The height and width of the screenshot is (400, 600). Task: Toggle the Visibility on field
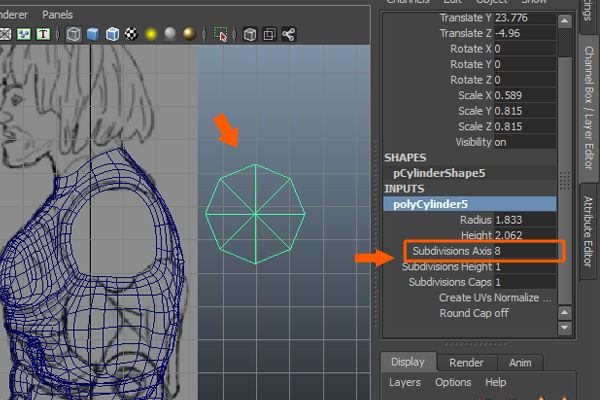coord(518,142)
